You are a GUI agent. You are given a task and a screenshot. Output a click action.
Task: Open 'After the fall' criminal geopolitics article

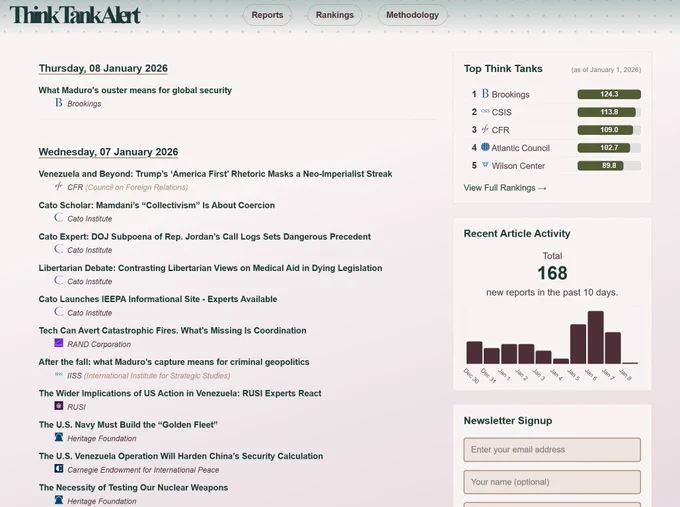[x=174, y=362]
